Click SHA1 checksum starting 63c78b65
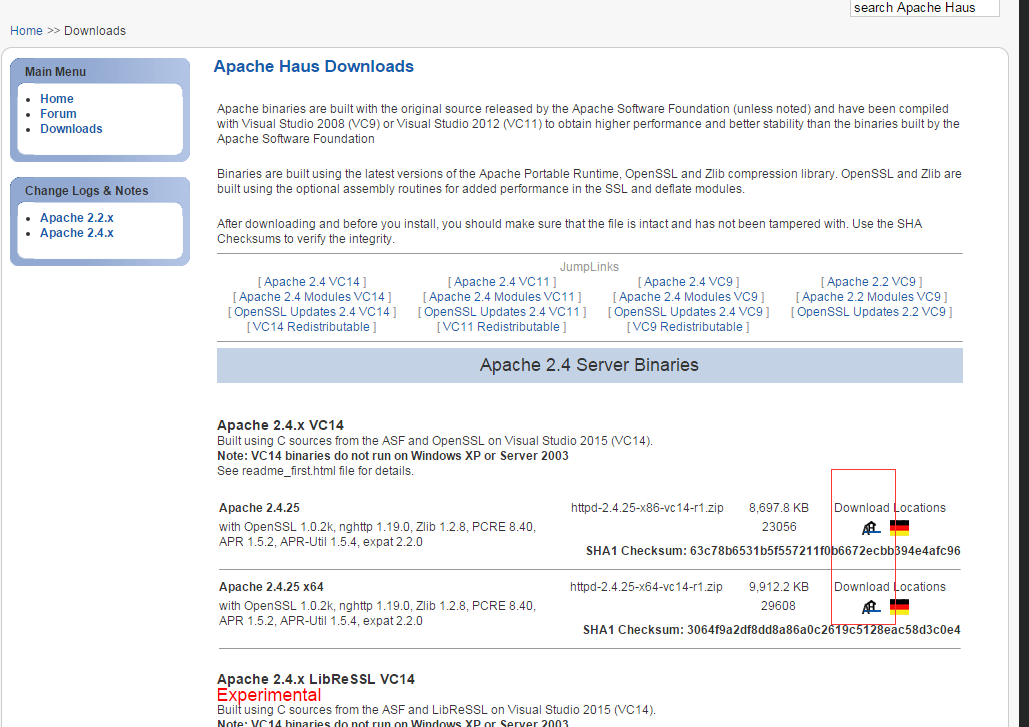1029x727 pixels. [825, 550]
